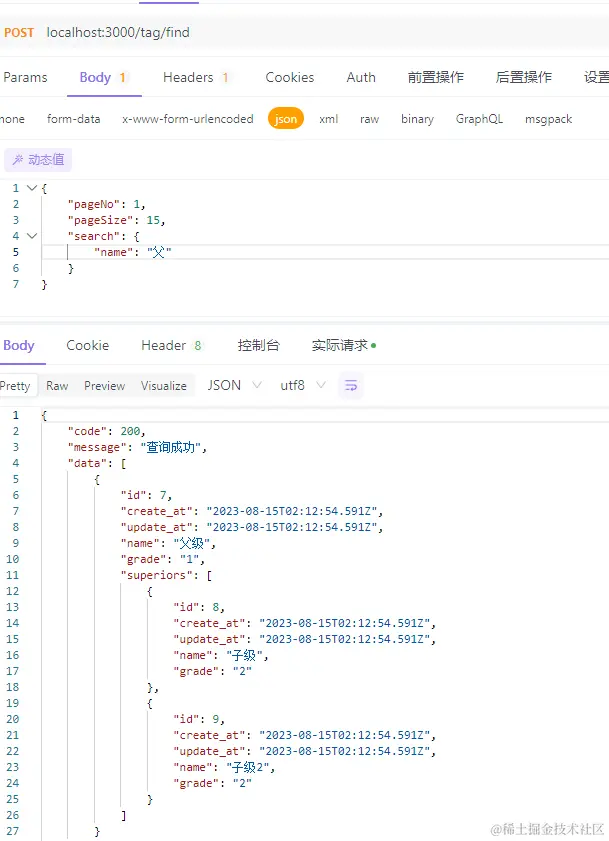Click the "name": "父" line in request editor
609x841 pixels.
pyautogui.click(x=133, y=252)
